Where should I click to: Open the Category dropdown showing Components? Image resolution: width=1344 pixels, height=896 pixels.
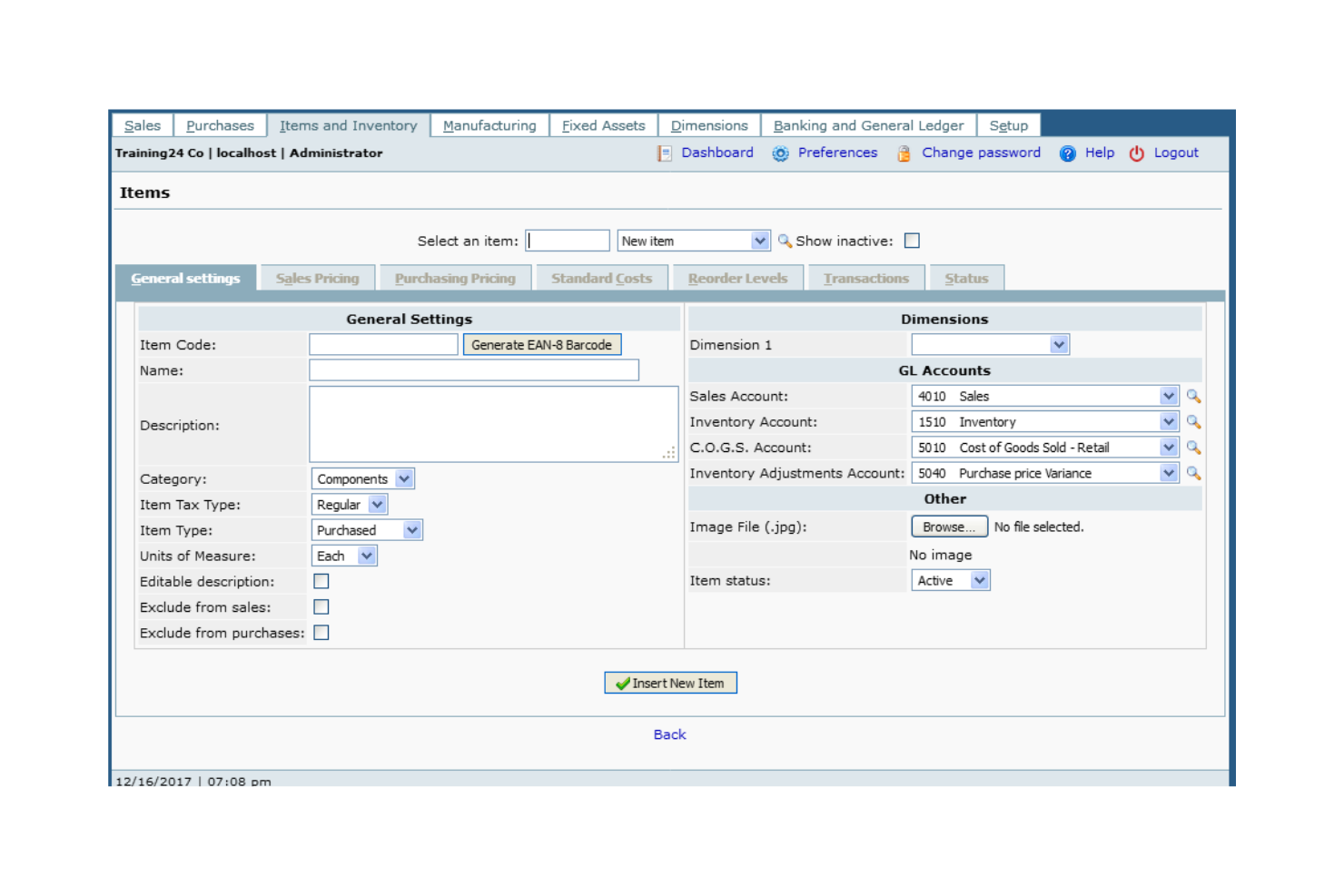click(x=362, y=478)
